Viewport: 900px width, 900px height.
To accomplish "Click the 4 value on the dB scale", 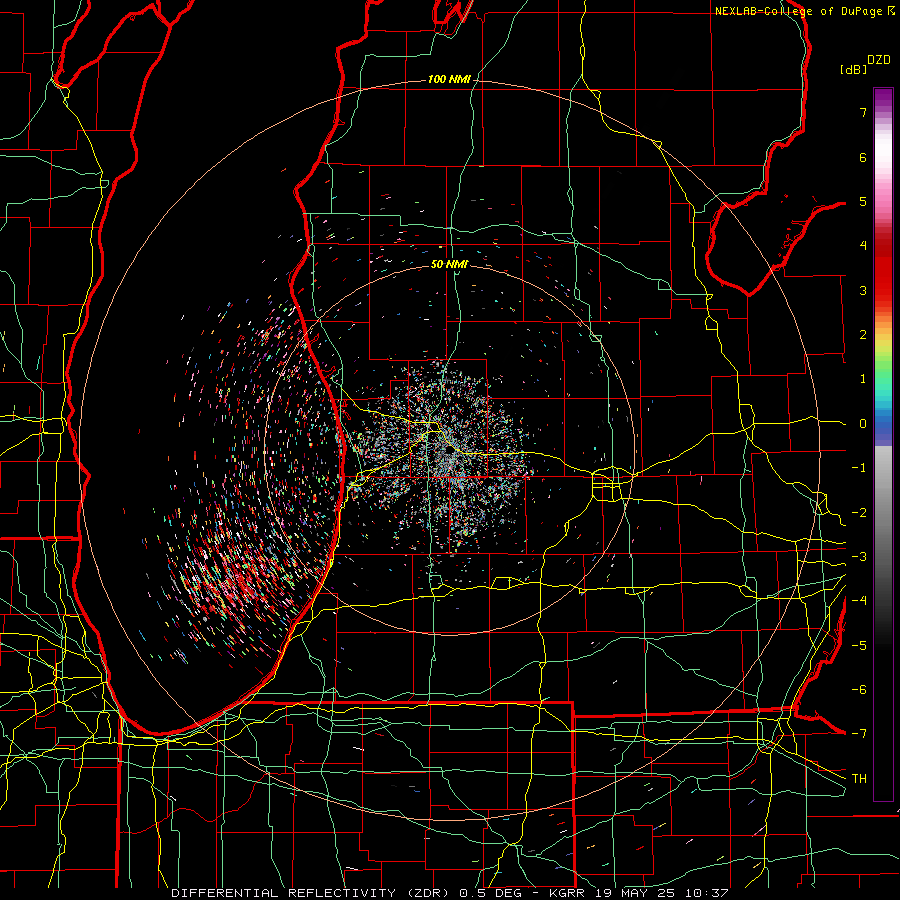I will [x=863, y=246].
